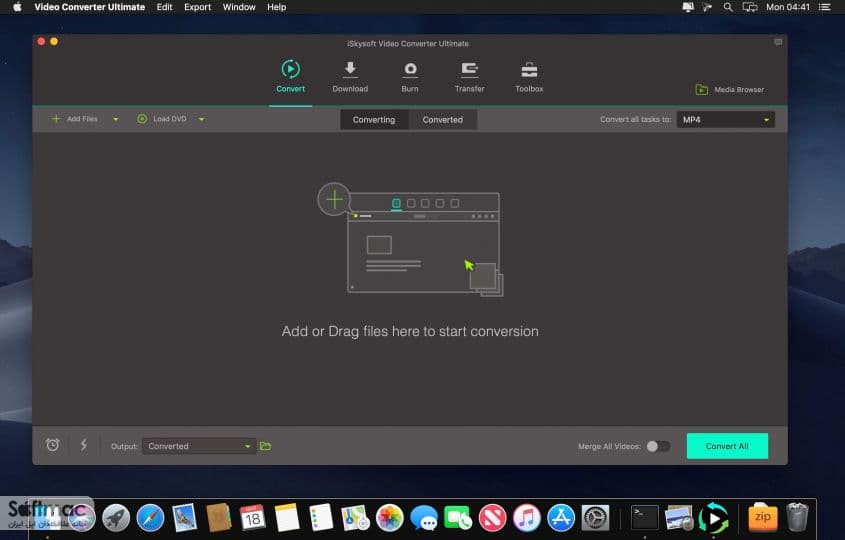Viewport: 845px width, 540px height.
Task: Open the Edit menu
Action: point(164,7)
